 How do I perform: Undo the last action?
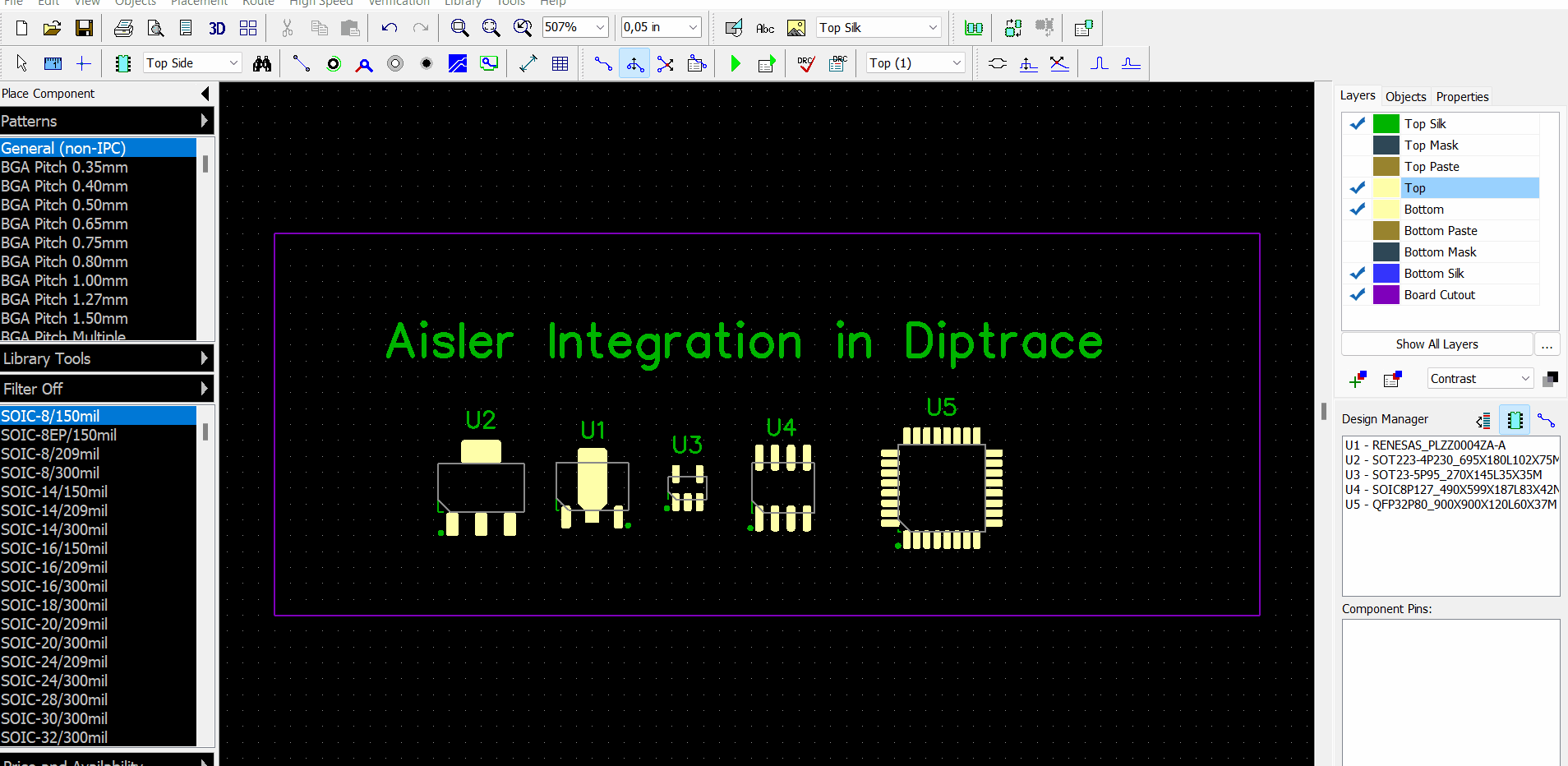point(390,28)
